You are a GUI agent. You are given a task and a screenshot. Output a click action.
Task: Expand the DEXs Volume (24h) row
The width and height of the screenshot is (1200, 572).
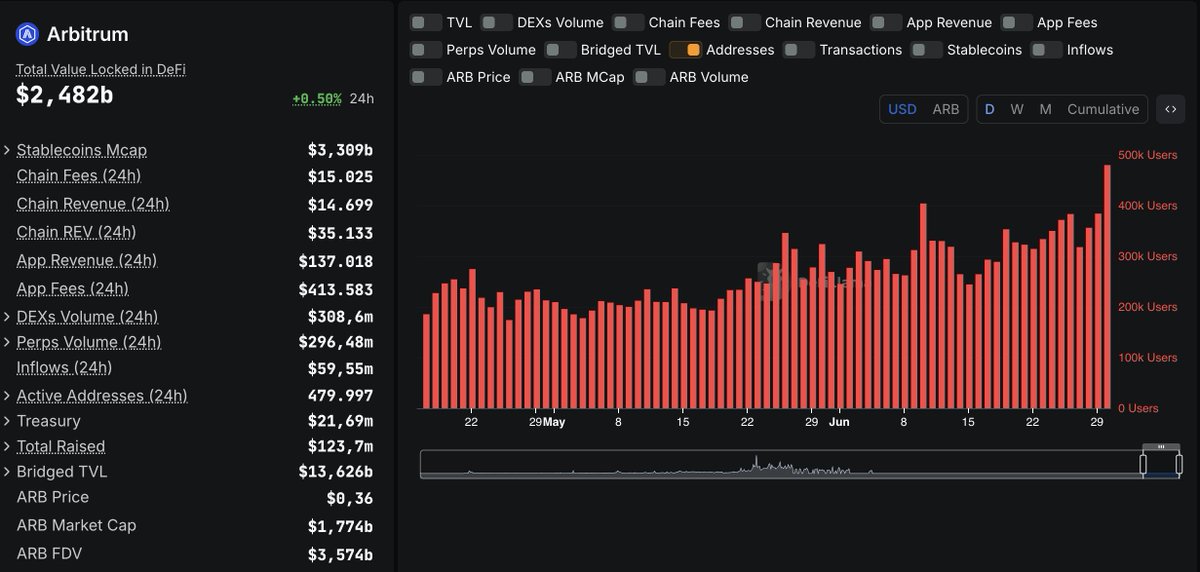(x=8, y=317)
